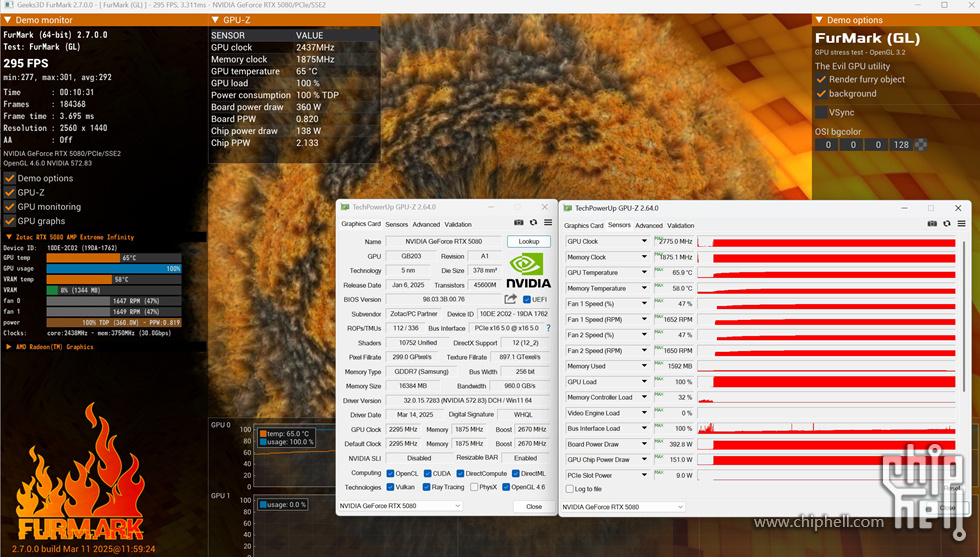Click the FurMark title bar app icon

pyautogui.click(x=8, y=5)
